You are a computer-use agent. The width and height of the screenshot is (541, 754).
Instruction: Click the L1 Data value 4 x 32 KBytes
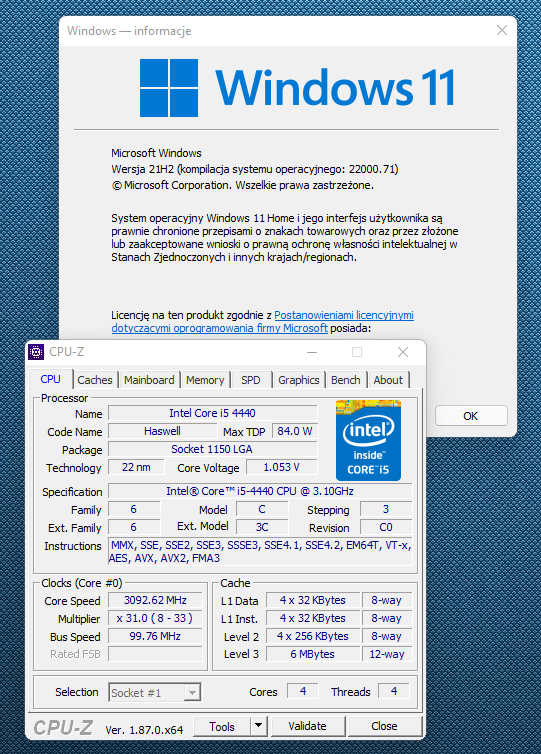click(x=313, y=600)
